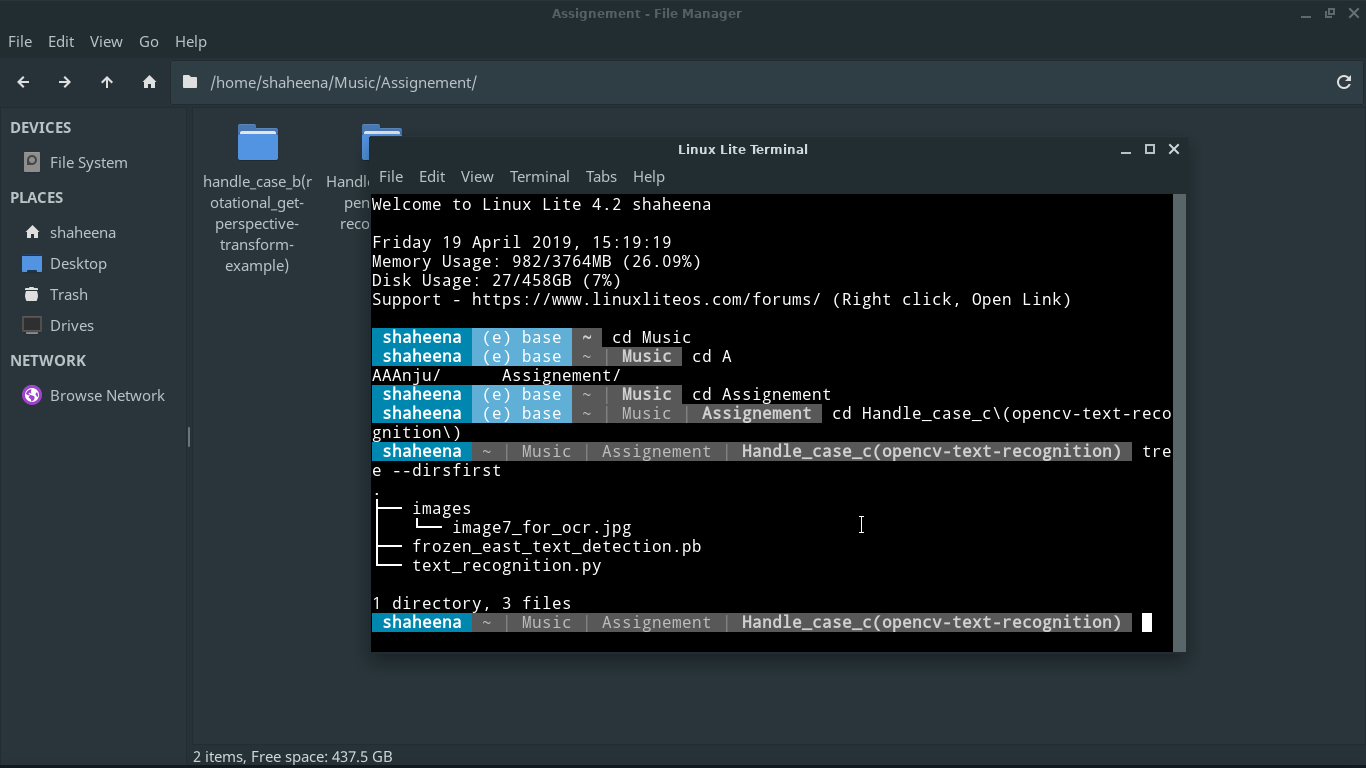The width and height of the screenshot is (1366, 768).
Task: Go back using the back arrow button
Action: 23,82
